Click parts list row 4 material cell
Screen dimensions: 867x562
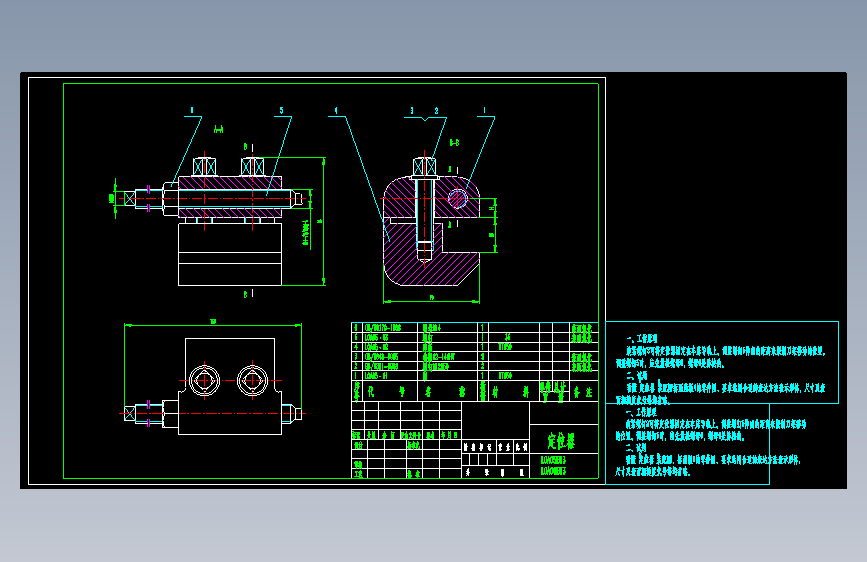(514, 347)
